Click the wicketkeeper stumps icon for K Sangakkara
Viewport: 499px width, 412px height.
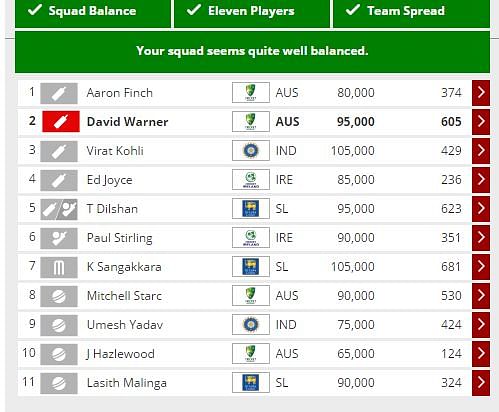point(59,267)
